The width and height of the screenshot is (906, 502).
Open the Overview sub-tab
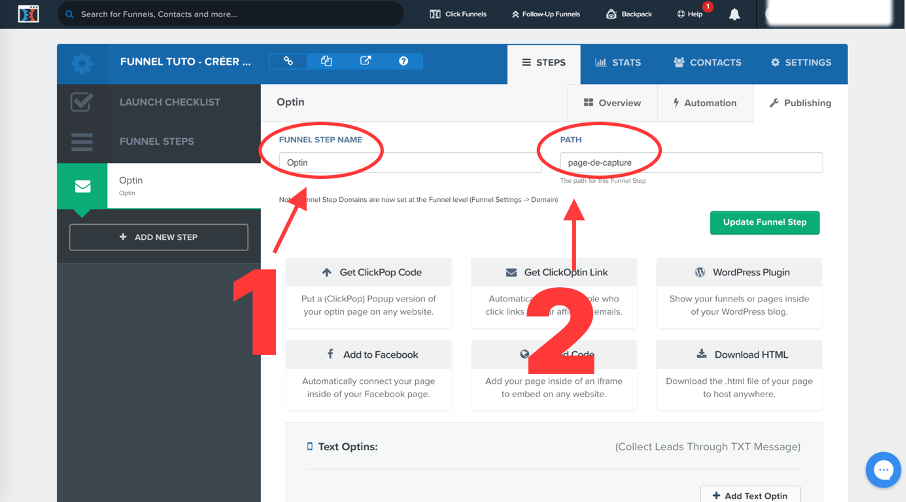click(612, 103)
